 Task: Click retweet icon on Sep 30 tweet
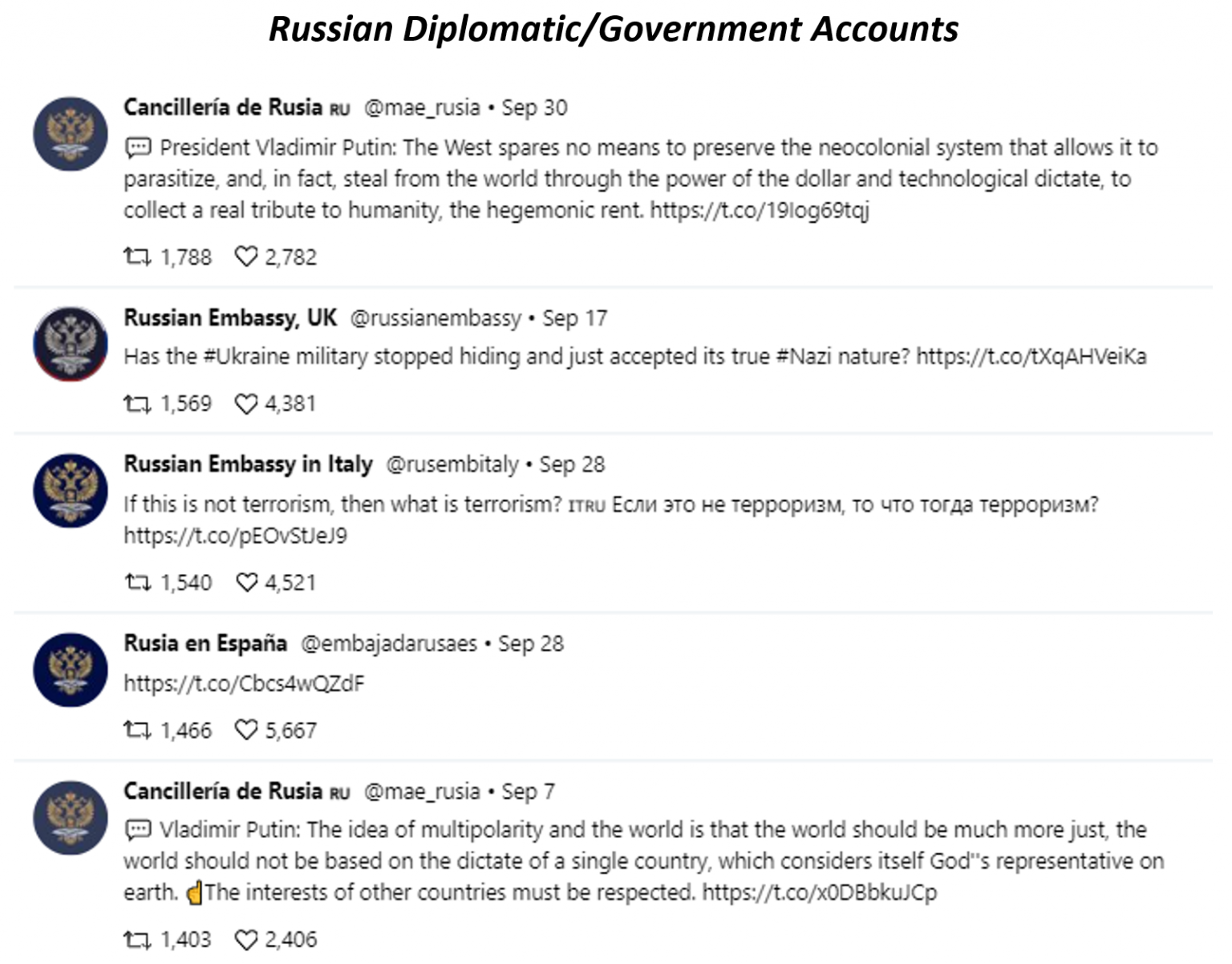pos(137,257)
